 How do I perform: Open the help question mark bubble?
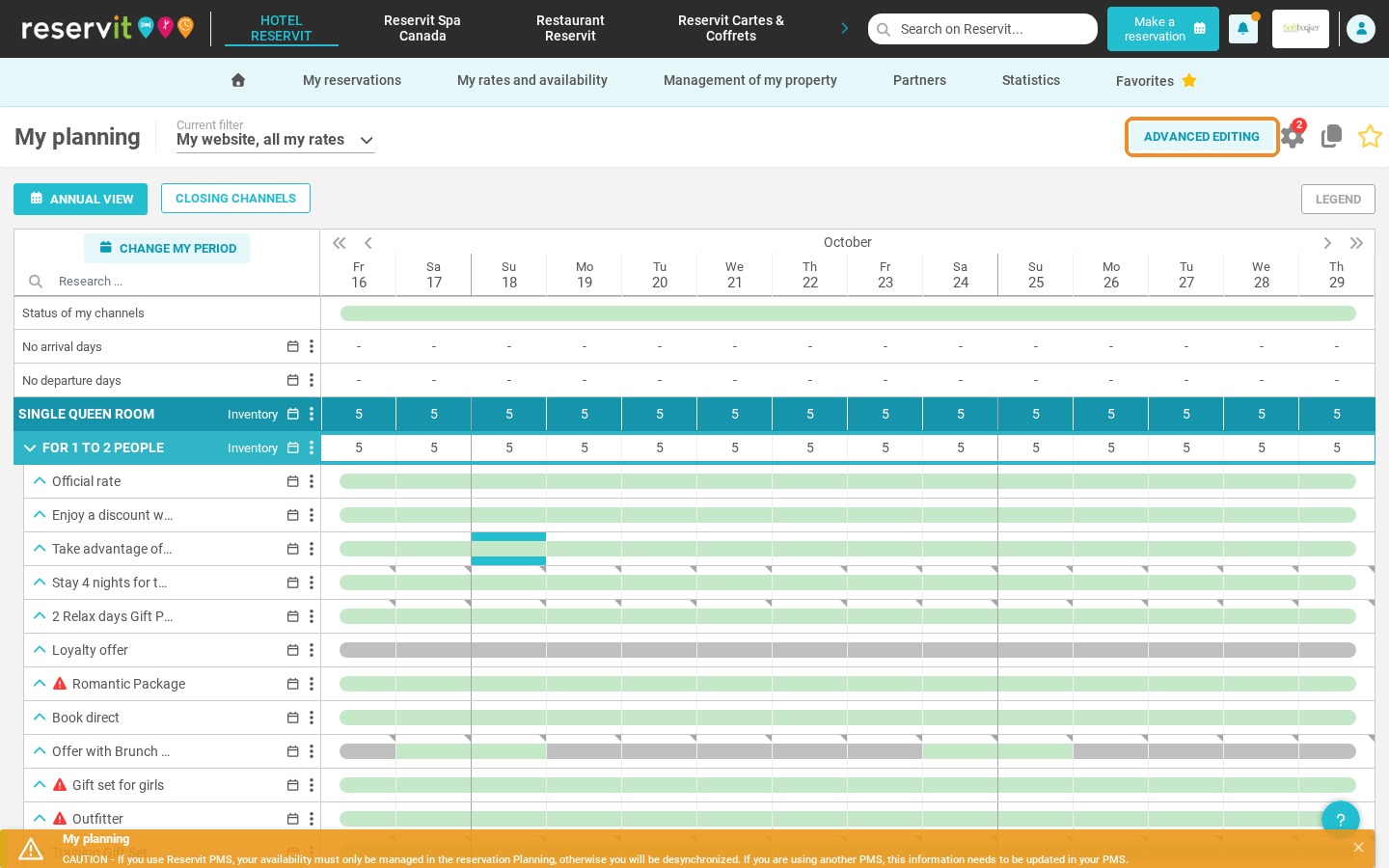(1341, 820)
